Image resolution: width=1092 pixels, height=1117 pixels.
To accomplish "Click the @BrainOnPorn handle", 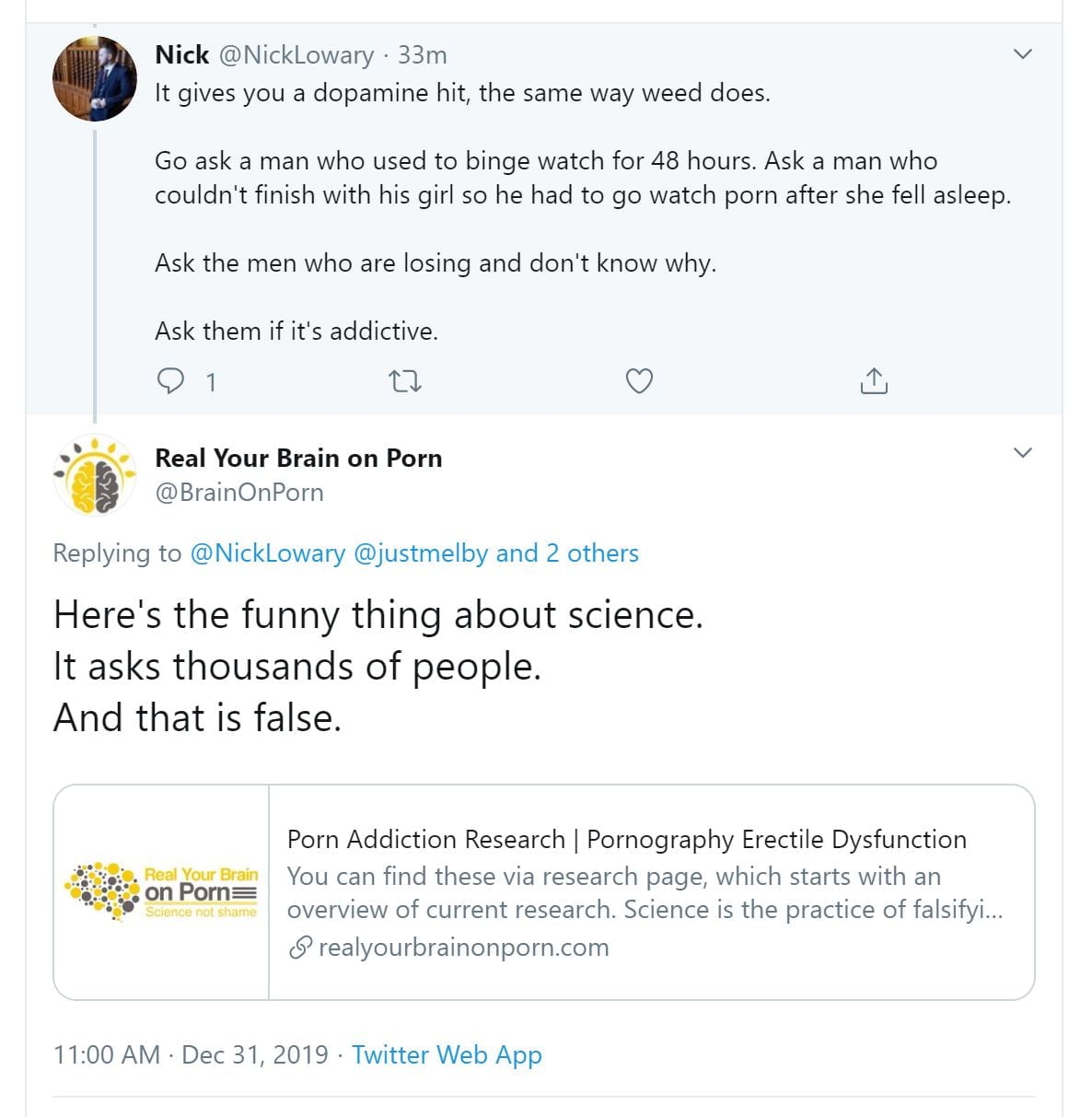I will 239,493.
